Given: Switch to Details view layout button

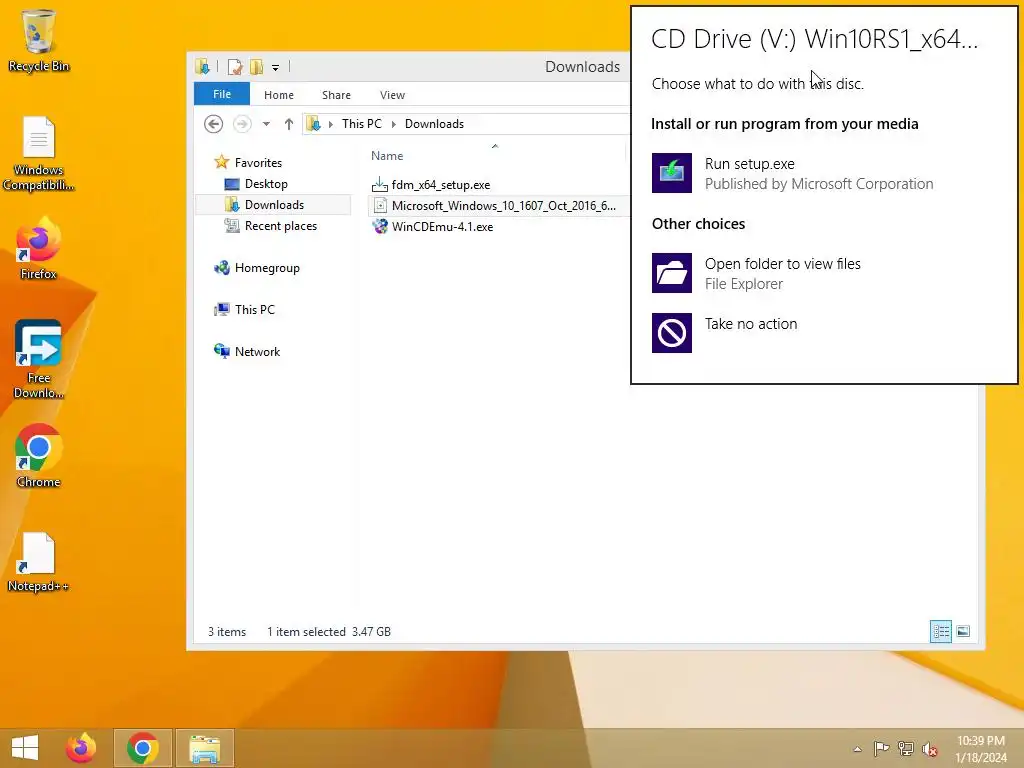Looking at the screenshot, I should (x=940, y=632).
